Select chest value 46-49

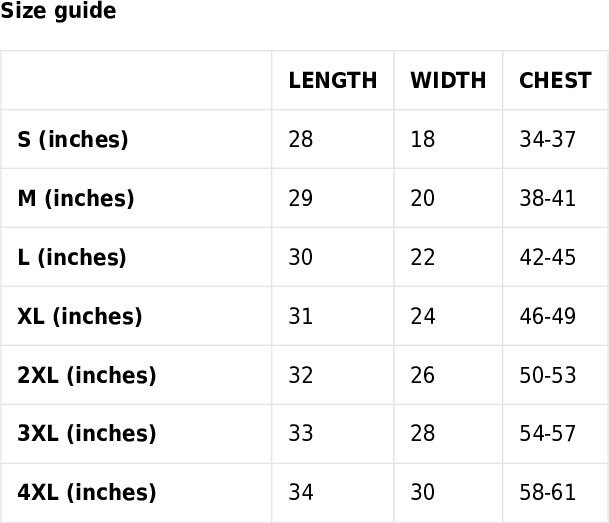[548, 316]
